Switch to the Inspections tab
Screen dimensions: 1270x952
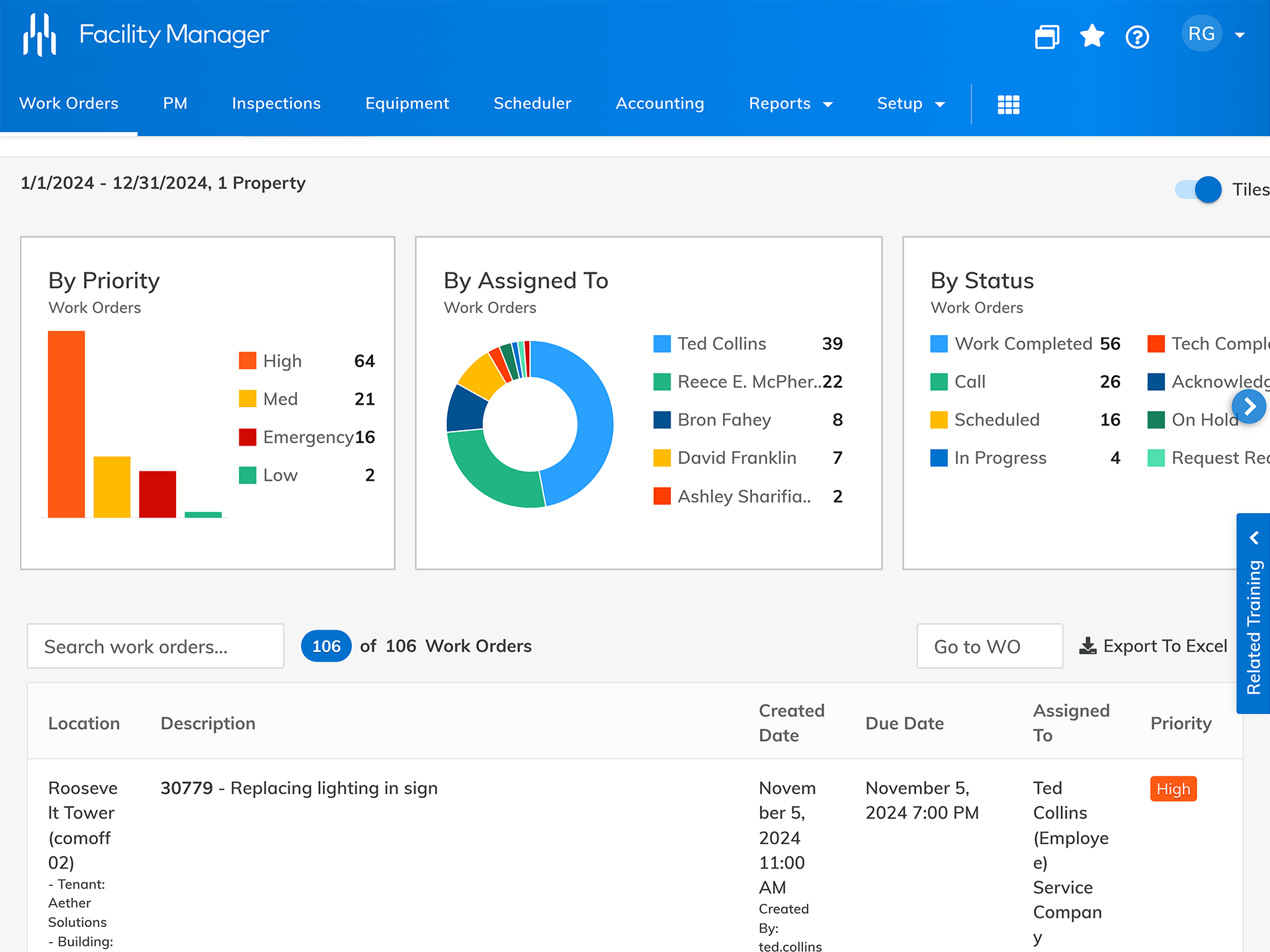pos(276,104)
